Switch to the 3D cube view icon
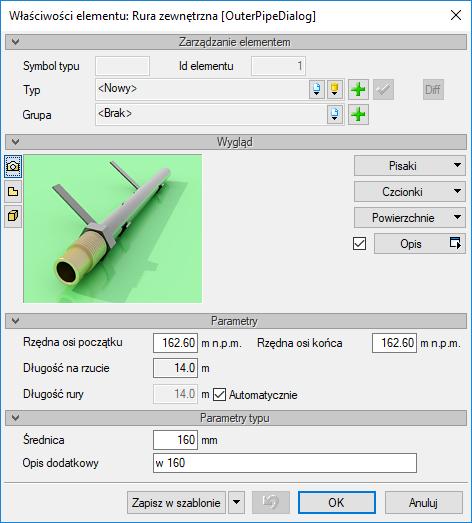 [x=13, y=216]
